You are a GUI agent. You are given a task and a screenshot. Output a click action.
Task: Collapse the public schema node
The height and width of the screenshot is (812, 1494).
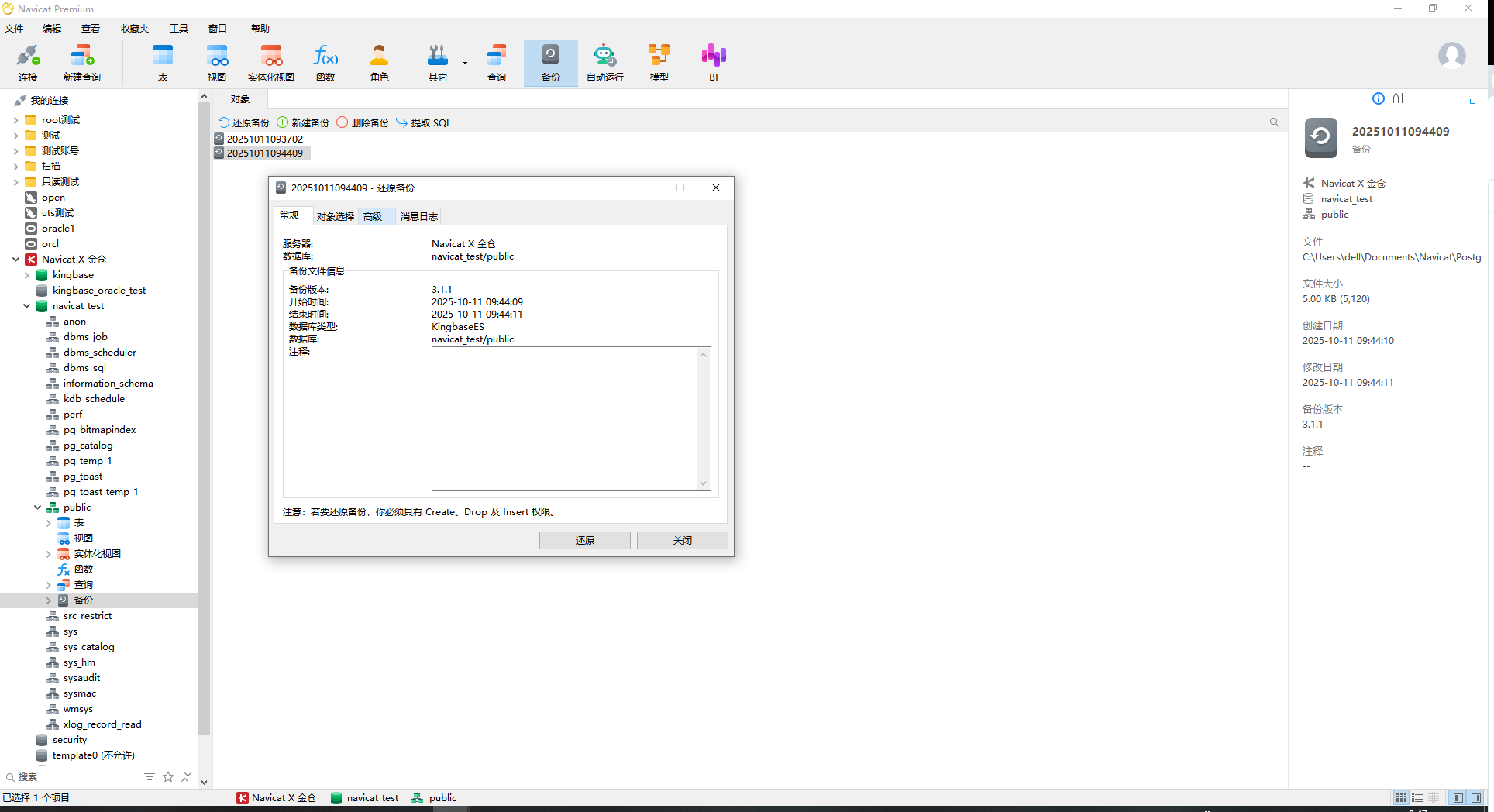[37, 507]
